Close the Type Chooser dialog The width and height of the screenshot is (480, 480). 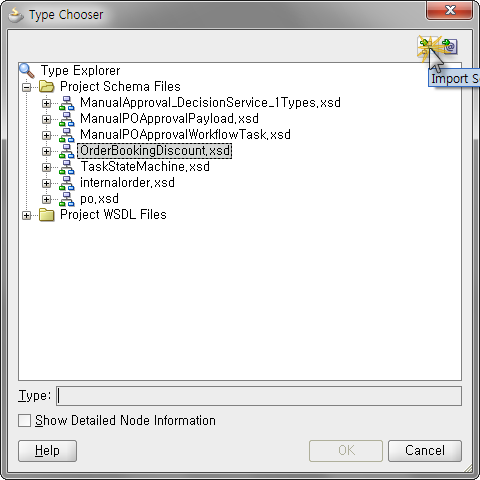pyautogui.click(x=450, y=10)
